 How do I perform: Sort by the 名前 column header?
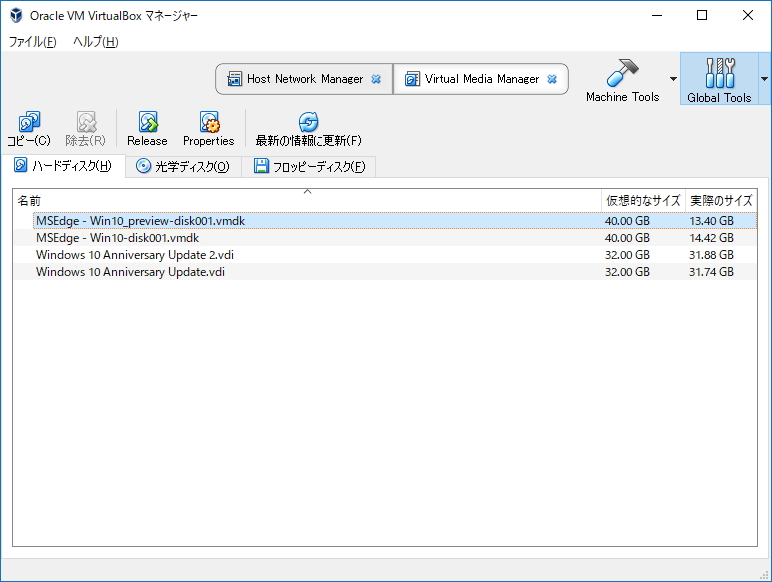(307, 200)
